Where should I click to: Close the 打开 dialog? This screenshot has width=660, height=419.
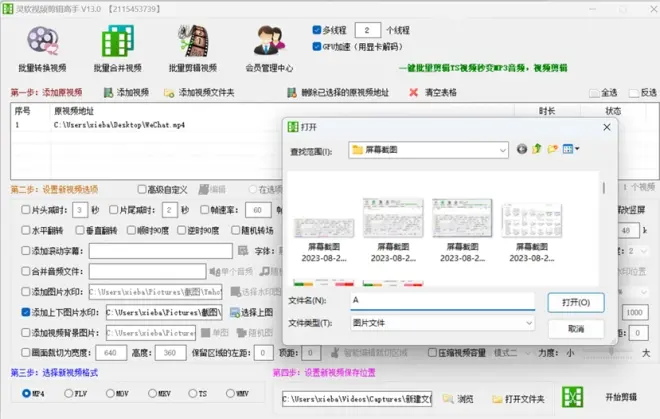[x=607, y=127]
